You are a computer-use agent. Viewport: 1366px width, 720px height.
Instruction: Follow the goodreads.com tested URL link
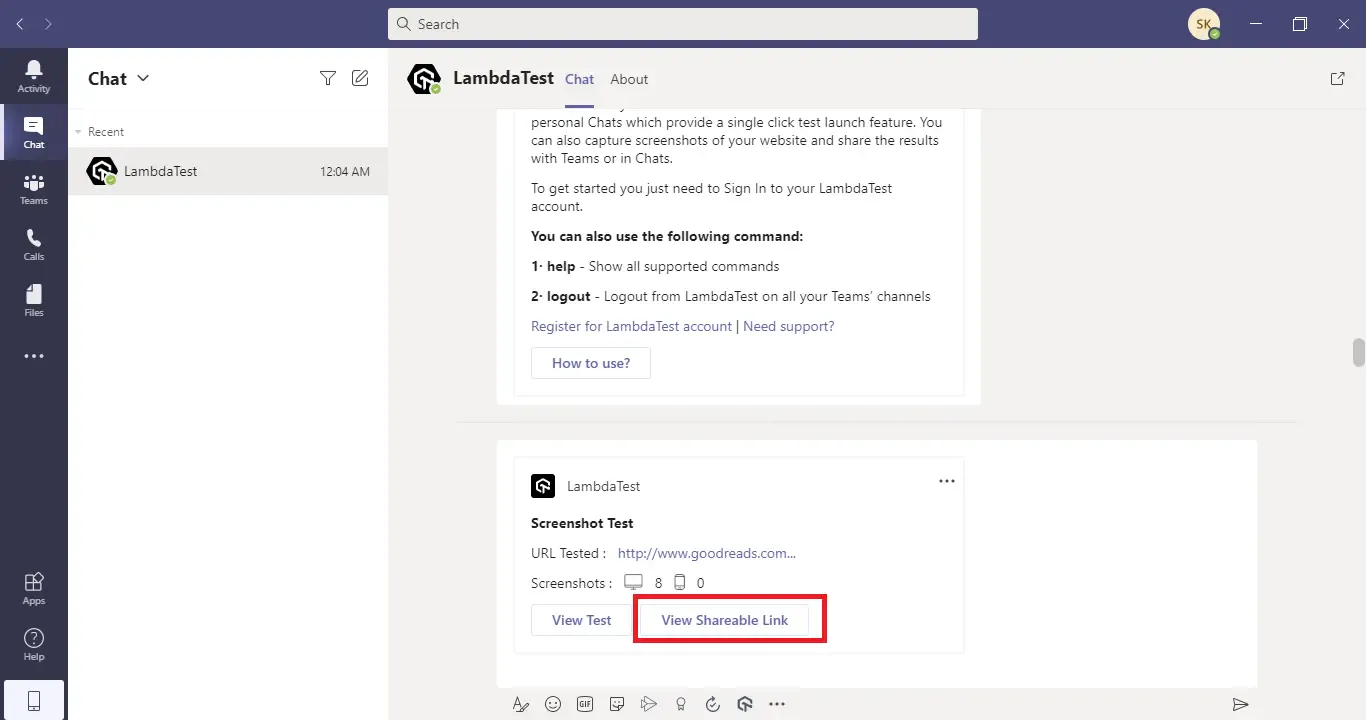pos(706,552)
